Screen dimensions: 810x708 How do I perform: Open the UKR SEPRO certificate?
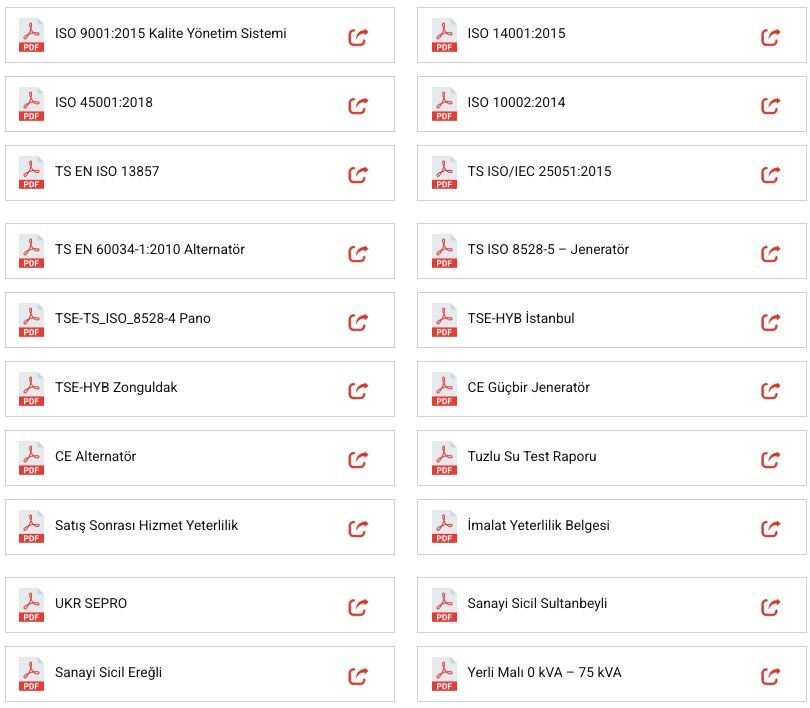91,604
